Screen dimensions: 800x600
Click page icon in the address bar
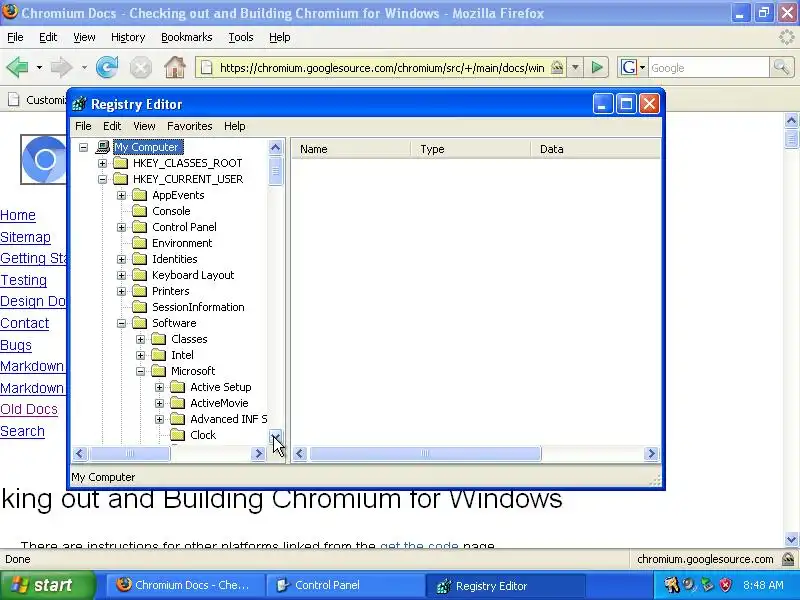coord(207,67)
